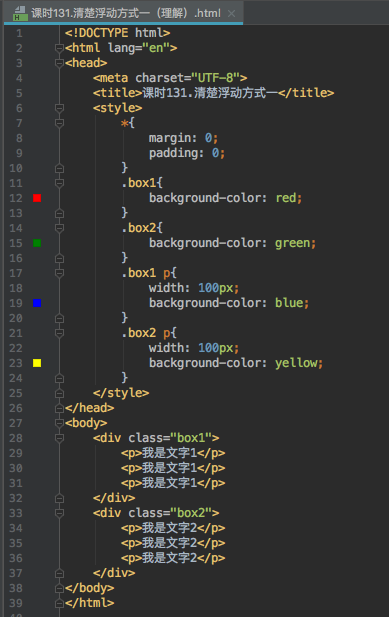Click fold end marker on line 13

tap(59, 213)
